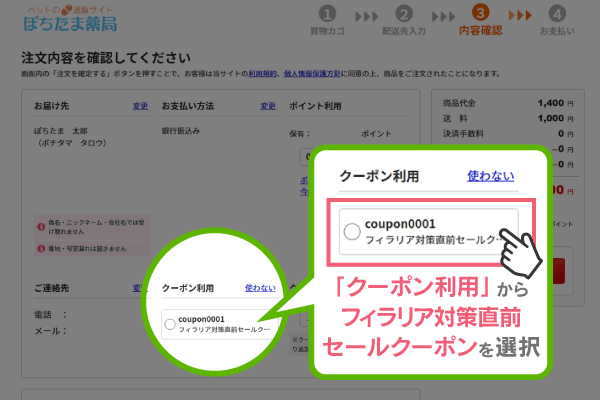Click the 注文内容を確認してください heading
This screenshot has height=400, width=600.
106,58
